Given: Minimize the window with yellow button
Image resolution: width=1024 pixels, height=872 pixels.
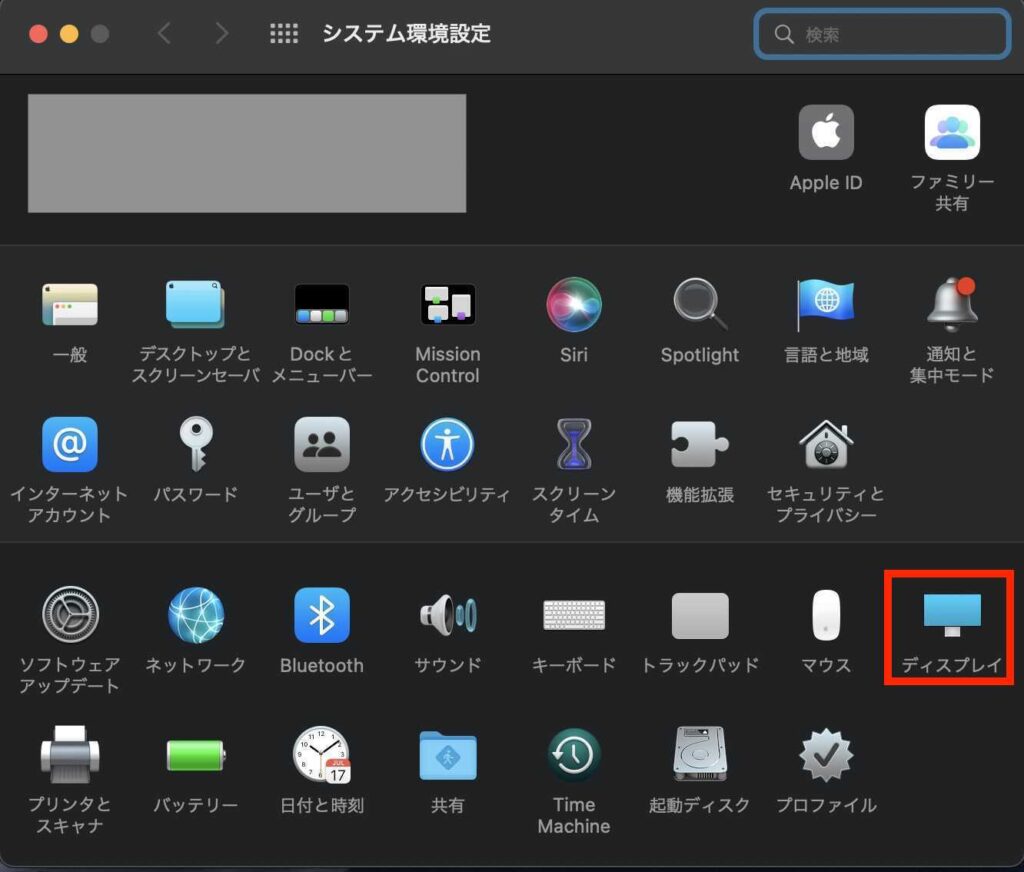Looking at the screenshot, I should pyautogui.click(x=69, y=33).
